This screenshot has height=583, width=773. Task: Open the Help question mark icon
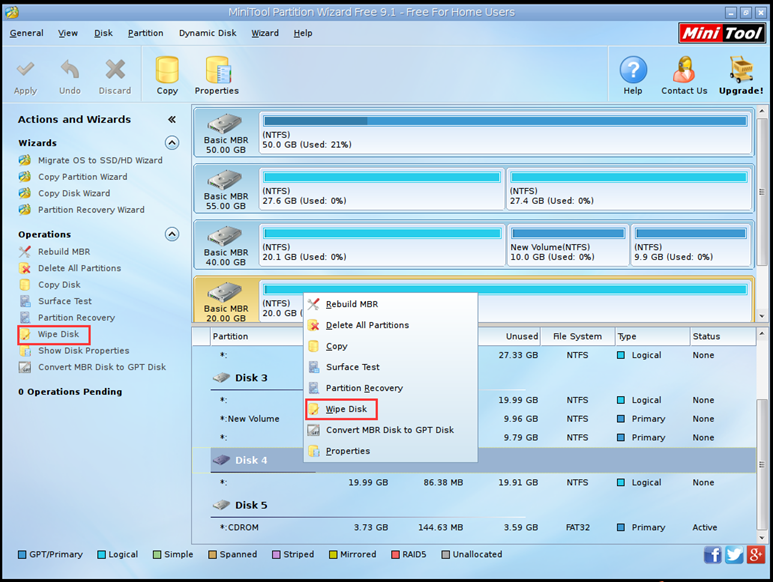tap(633, 69)
